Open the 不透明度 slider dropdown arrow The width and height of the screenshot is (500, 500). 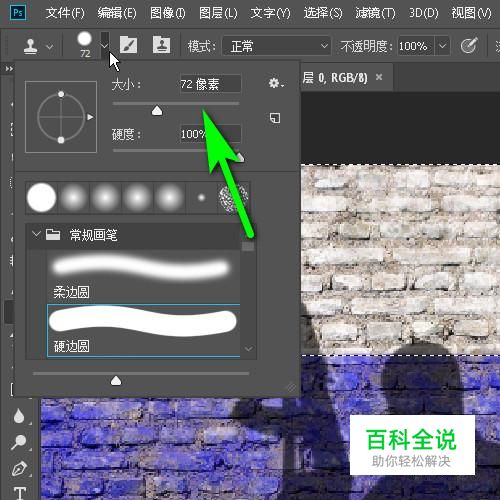(443, 46)
